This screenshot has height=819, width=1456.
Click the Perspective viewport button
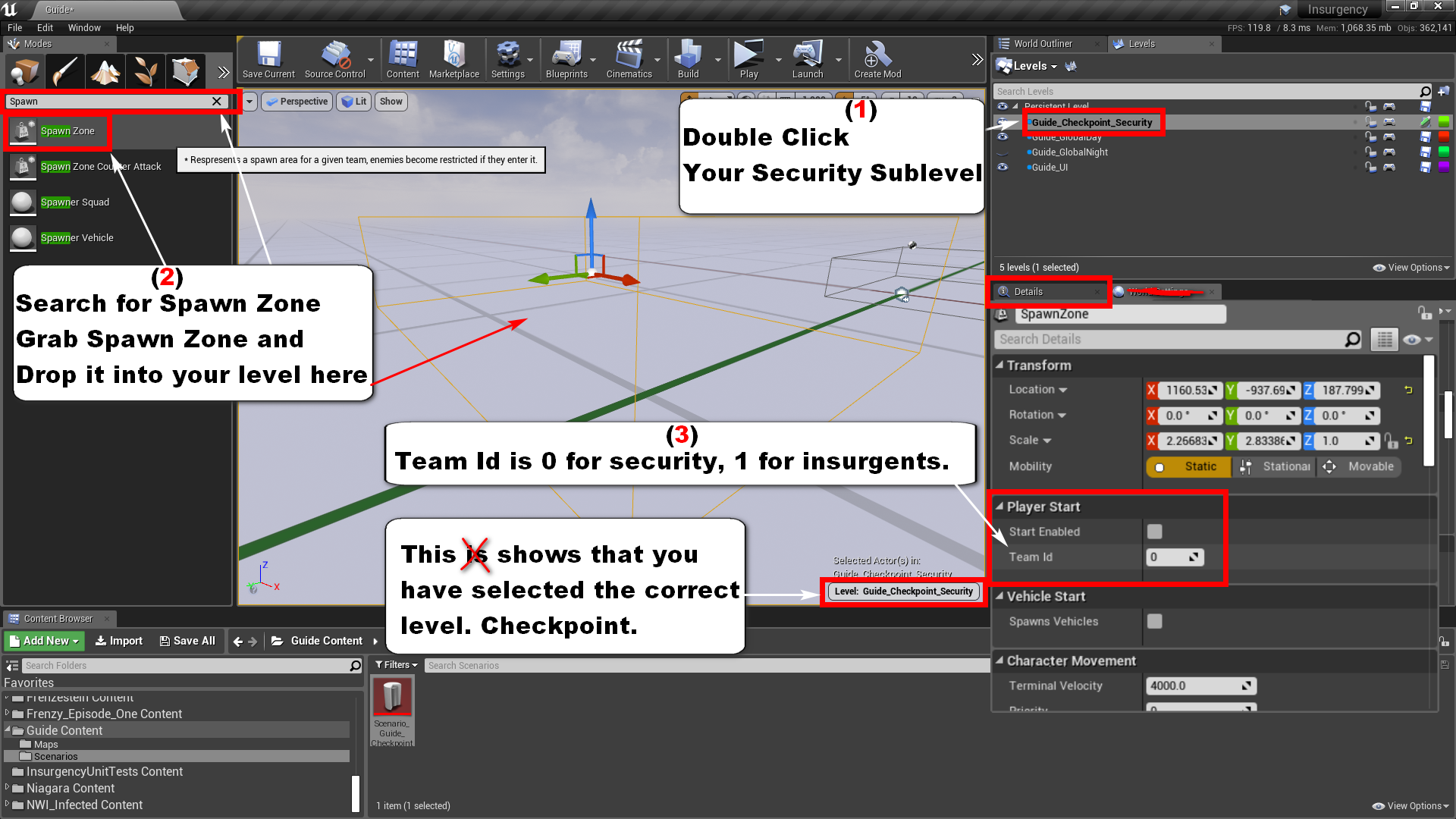[x=297, y=102]
